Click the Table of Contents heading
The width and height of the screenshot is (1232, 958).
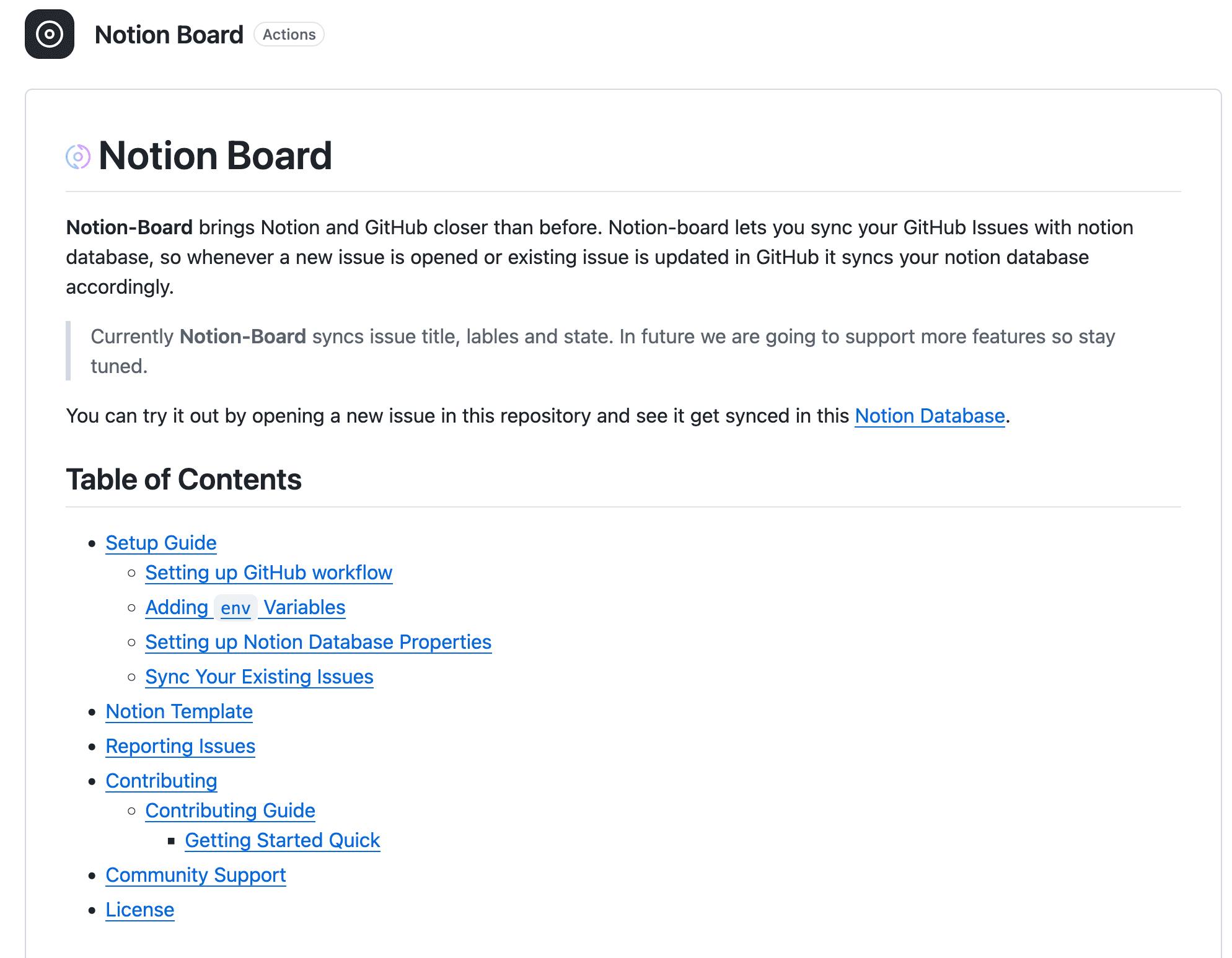[183, 478]
